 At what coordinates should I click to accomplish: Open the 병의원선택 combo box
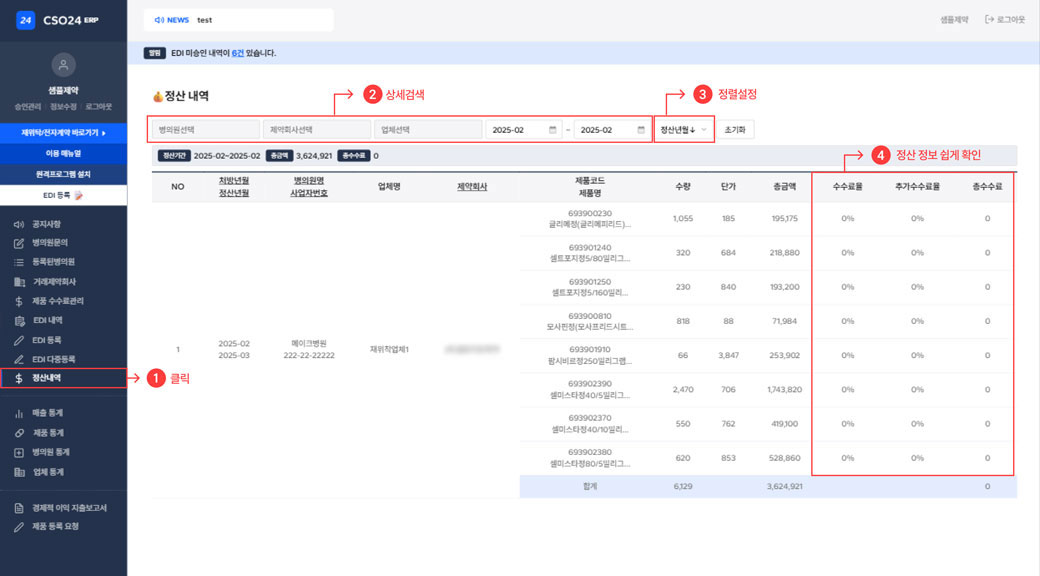[x=206, y=130]
